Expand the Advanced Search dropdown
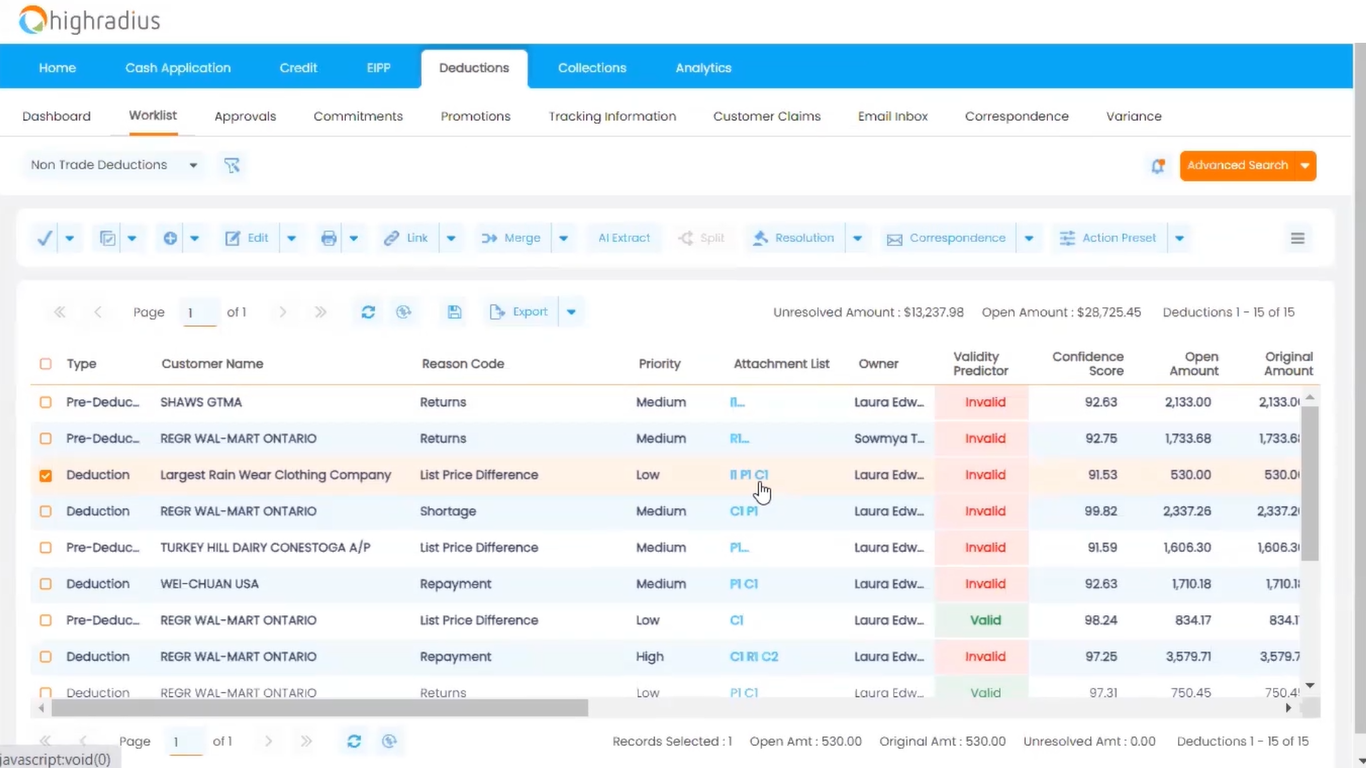Image resolution: width=1366 pixels, height=768 pixels. [x=1305, y=165]
